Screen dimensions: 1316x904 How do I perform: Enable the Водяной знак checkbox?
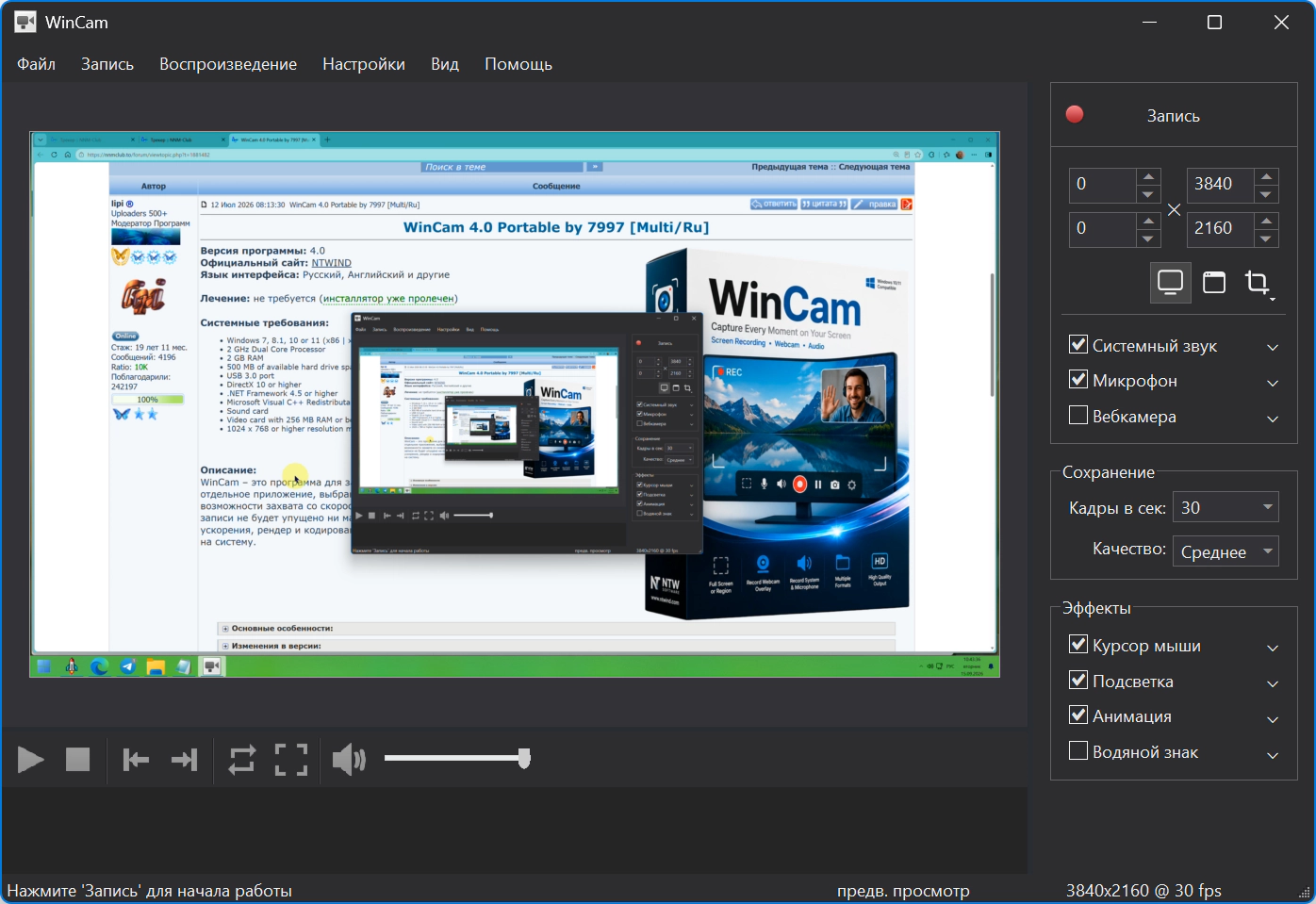tap(1078, 751)
